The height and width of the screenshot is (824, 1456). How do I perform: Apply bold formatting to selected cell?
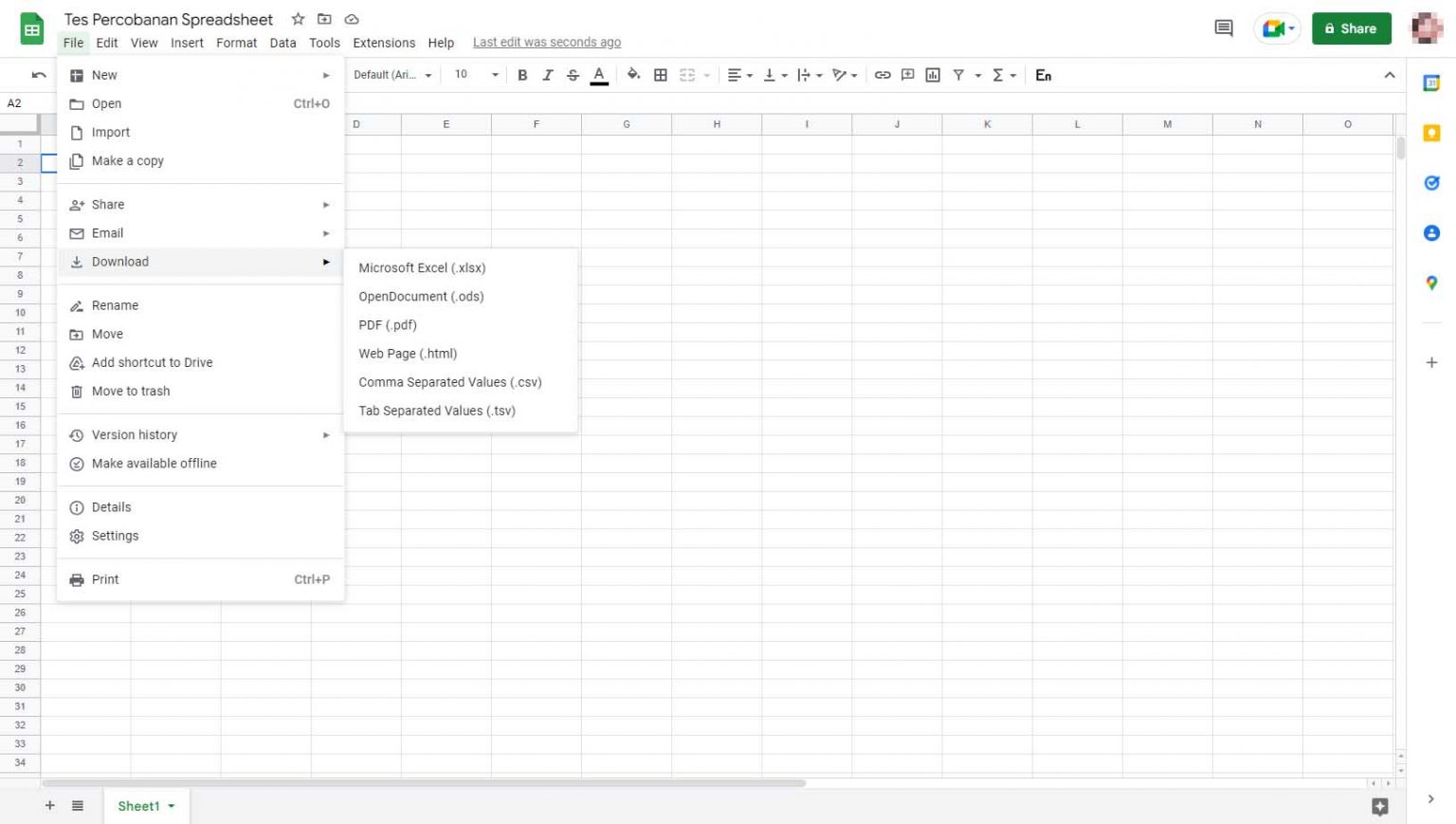click(522, 74)
